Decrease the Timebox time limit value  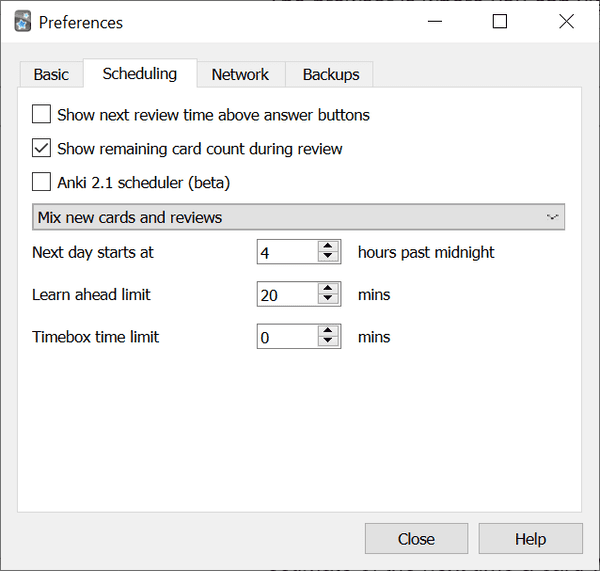[x=328, y=343]
